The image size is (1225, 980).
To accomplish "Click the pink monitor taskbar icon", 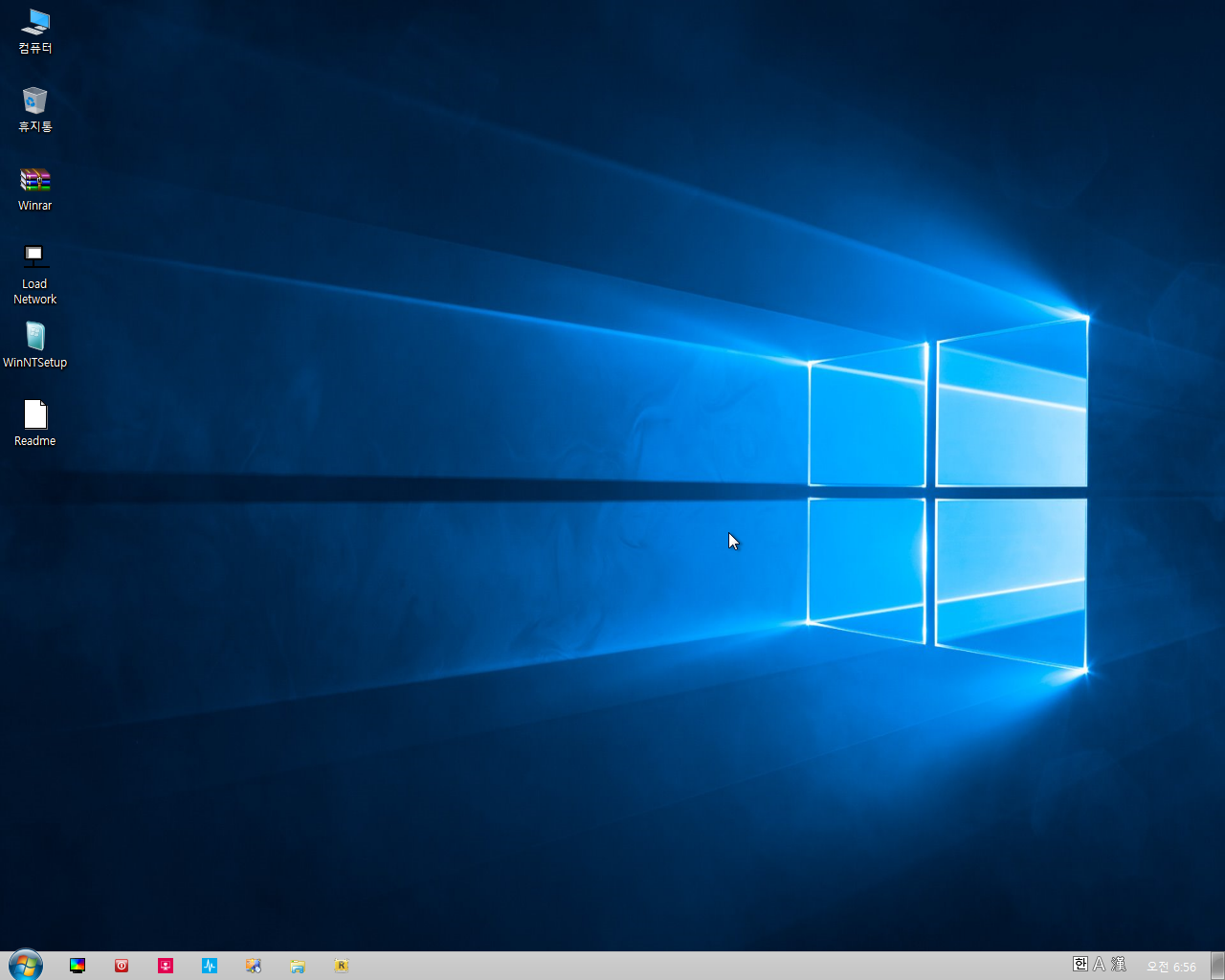I will 166,966.
